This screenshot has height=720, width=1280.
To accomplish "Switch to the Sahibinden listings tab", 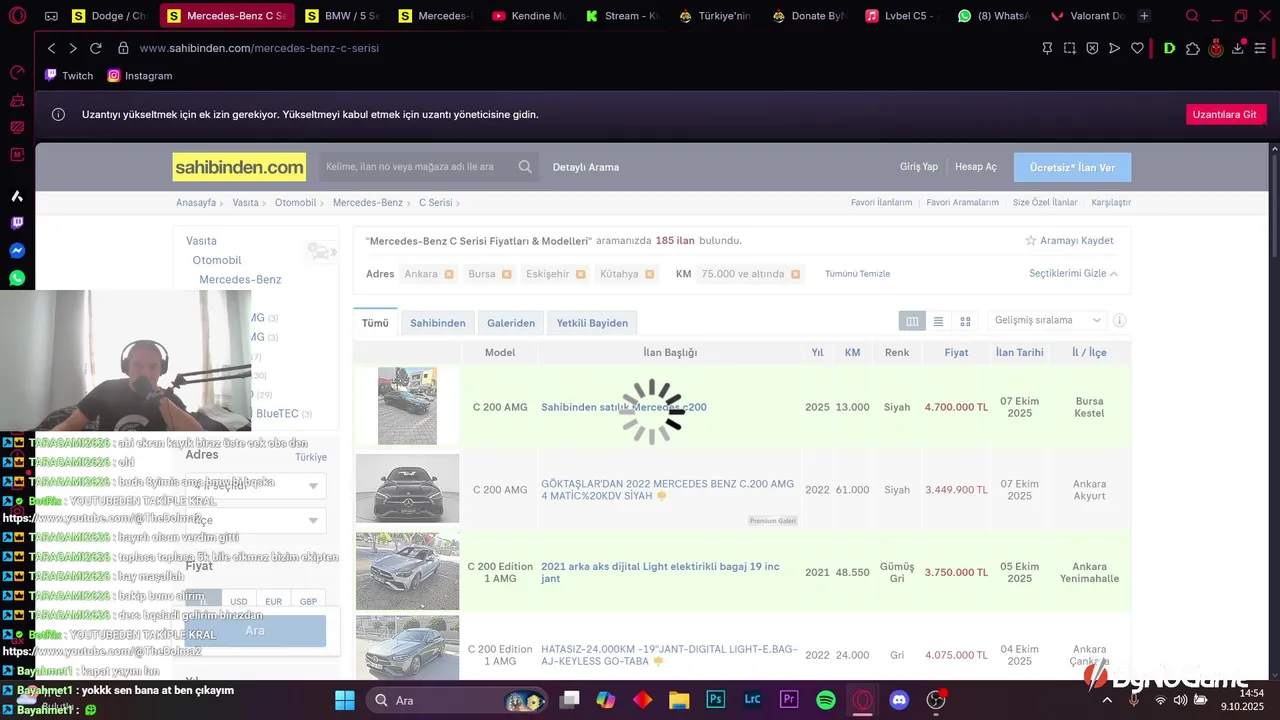I will (x=438, y=323).
